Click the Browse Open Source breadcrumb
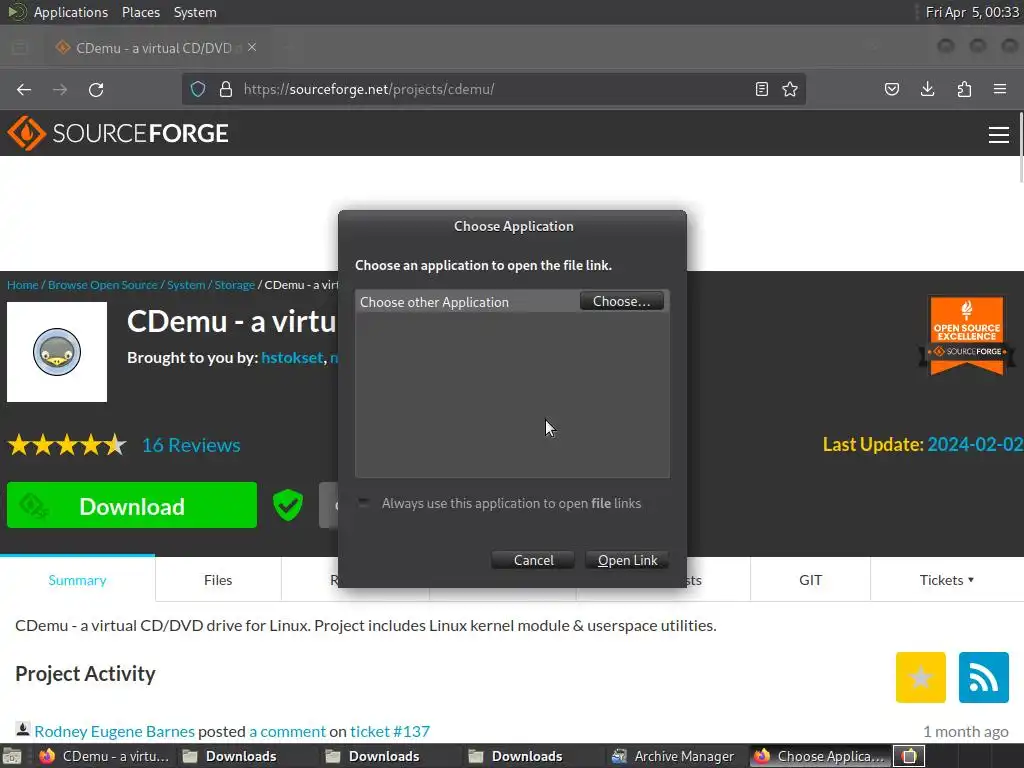Image resolution: width=1024 pixels, height=768 pixels. tap(103, 285)
